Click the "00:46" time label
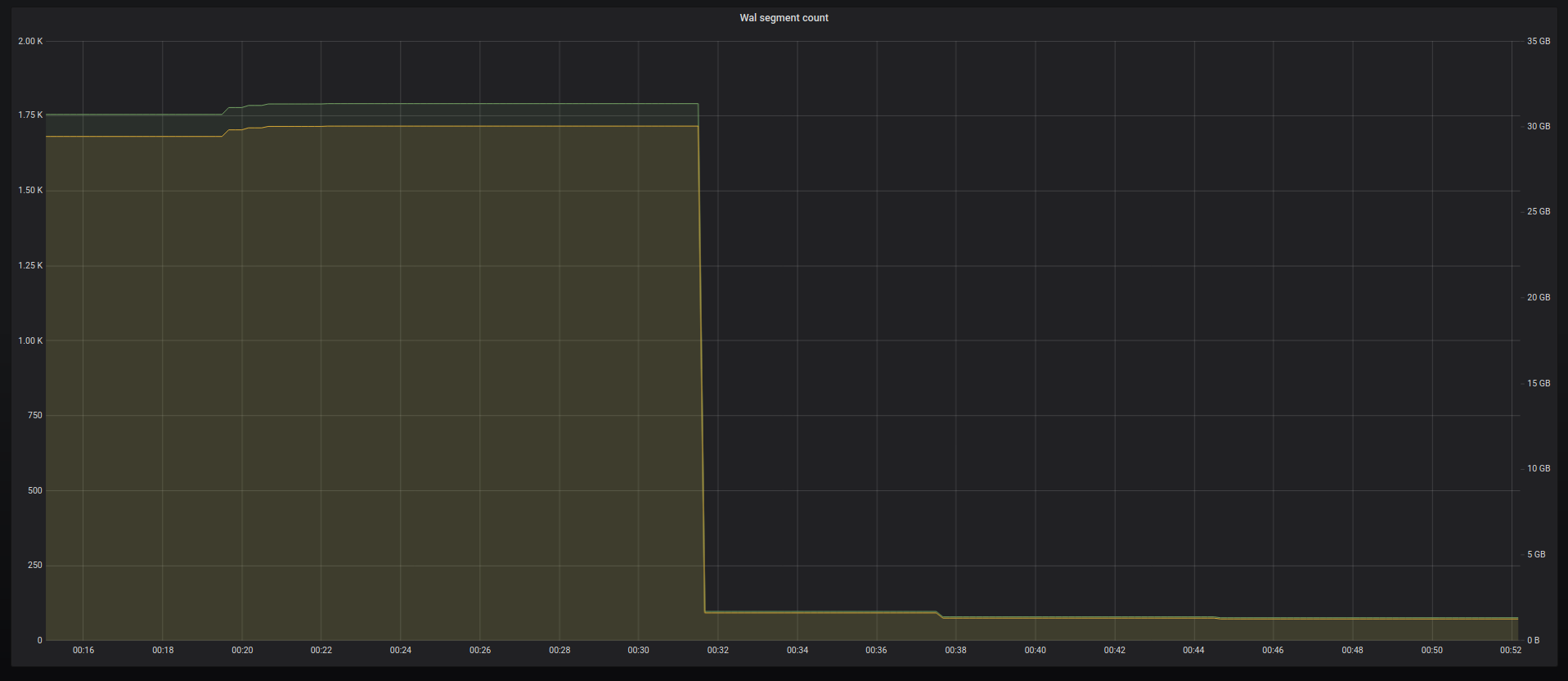This screenshot has width=1568, height=681. click(1274, 651)
